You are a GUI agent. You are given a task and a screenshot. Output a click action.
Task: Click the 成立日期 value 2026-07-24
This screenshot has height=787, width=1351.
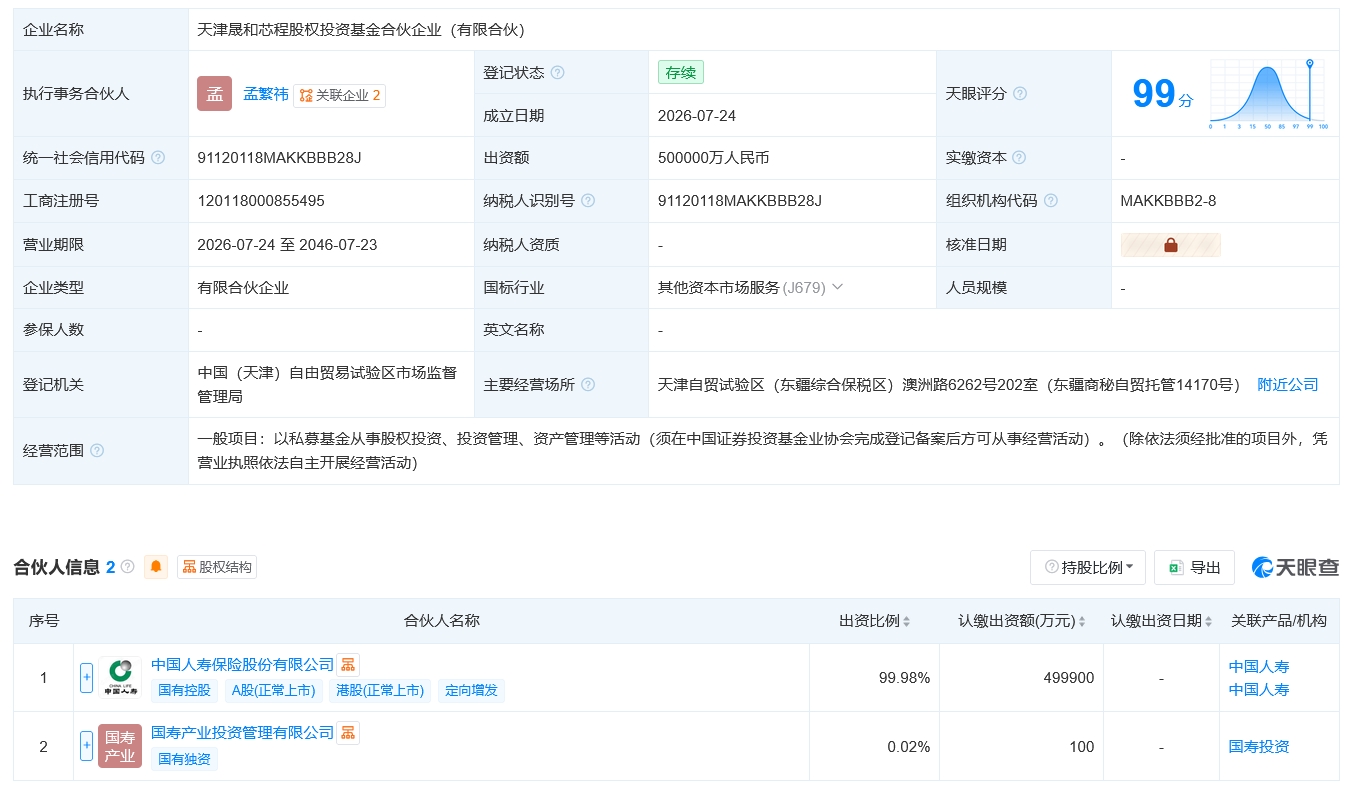coord(697,116)
